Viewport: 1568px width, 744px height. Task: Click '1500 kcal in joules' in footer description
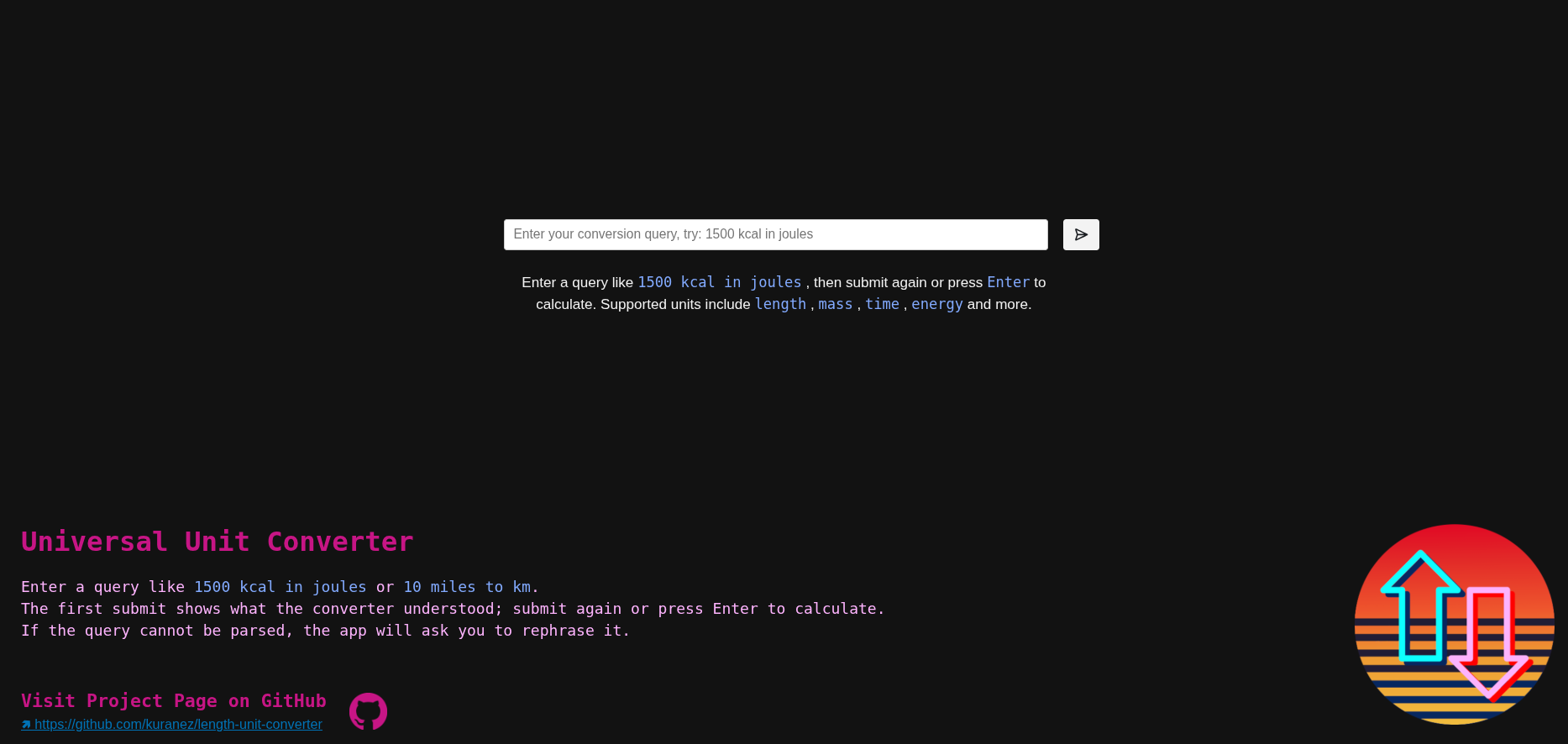tap(281, 587)
